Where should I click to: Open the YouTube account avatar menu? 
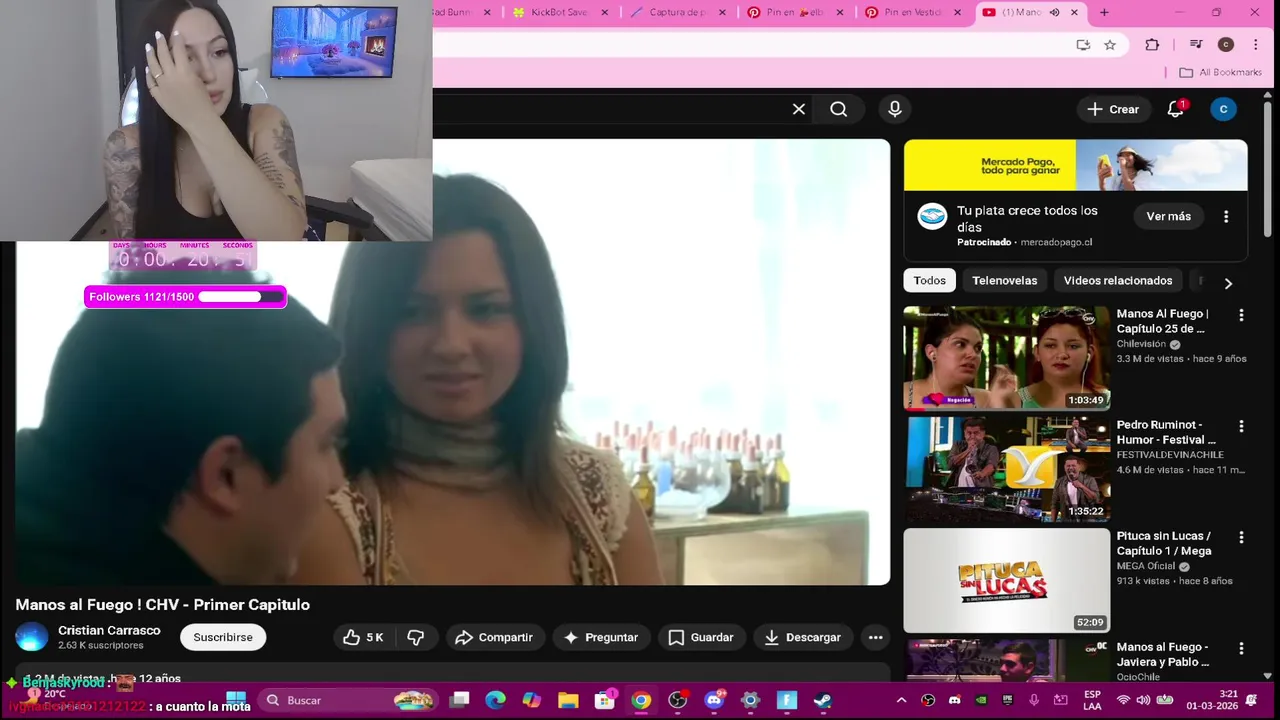[1223, 109]
